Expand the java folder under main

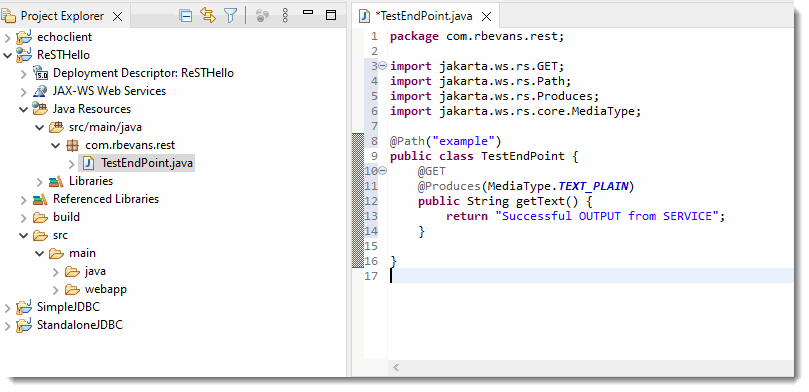click(56, 271)
